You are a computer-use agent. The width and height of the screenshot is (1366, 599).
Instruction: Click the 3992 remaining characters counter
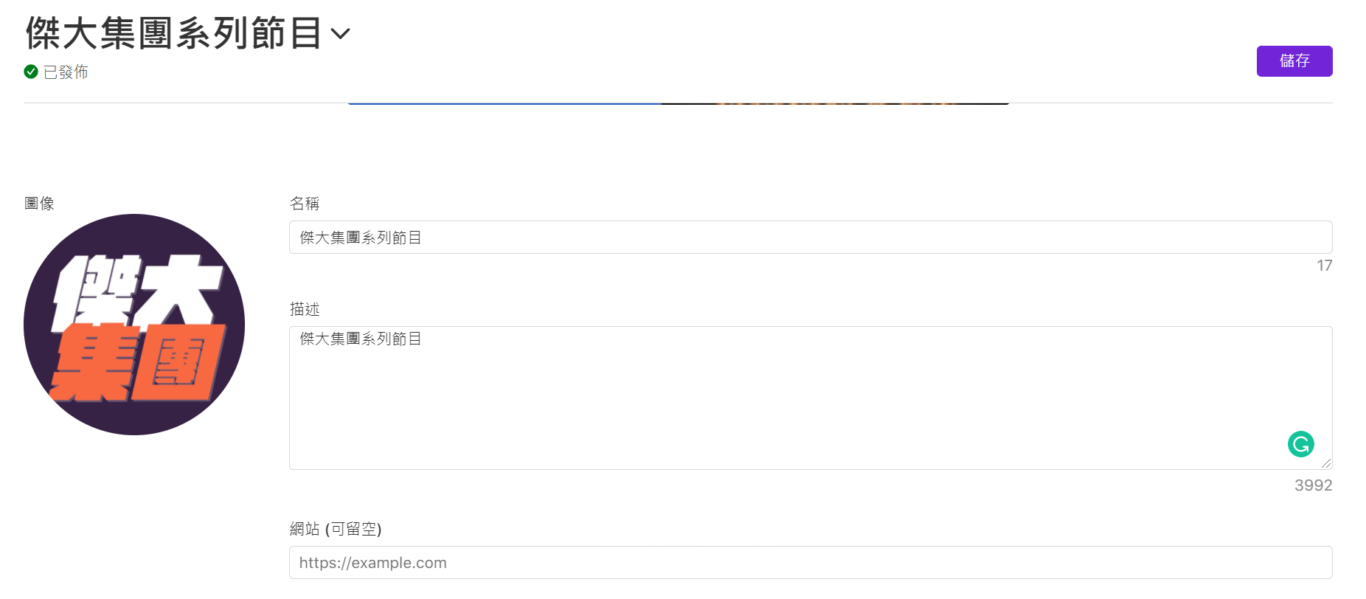click(1313, 485)
